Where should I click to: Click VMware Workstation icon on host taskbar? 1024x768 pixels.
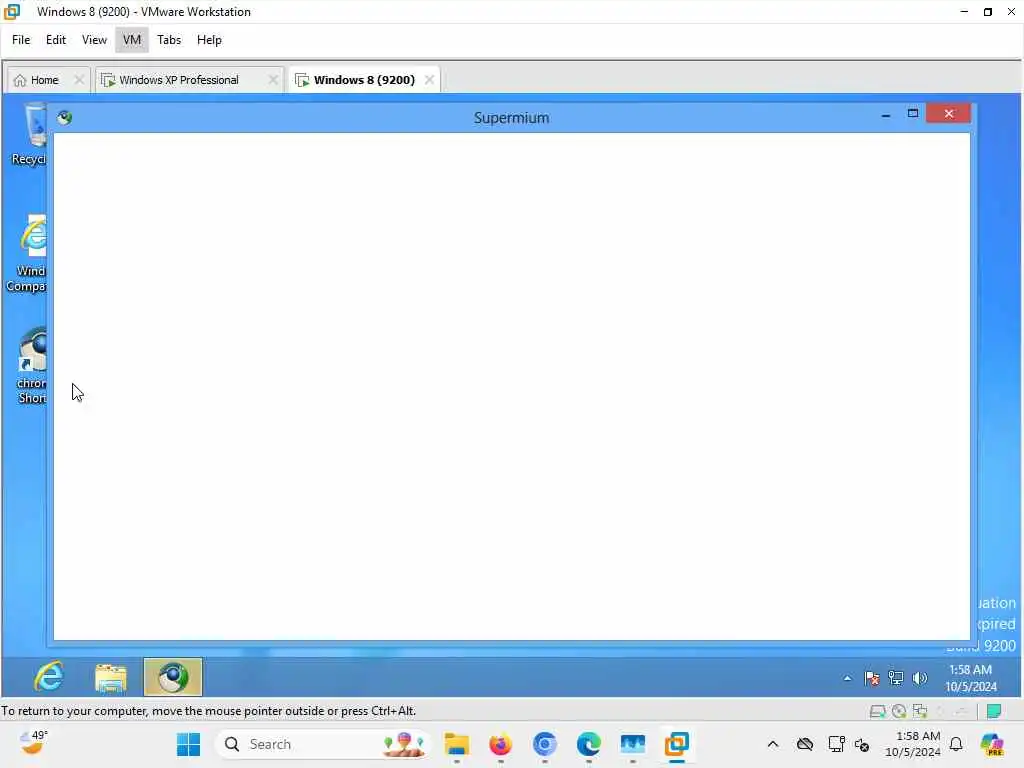click(x=677, y=744)
